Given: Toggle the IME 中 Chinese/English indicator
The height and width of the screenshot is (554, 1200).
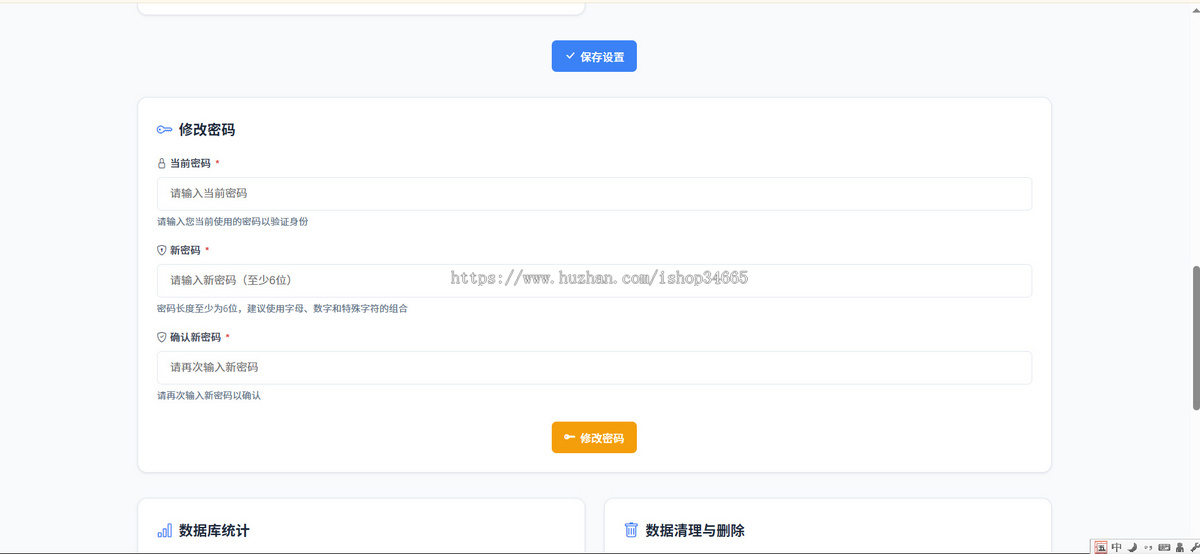Looking at the screenshot, I should tap(1117, 547).
